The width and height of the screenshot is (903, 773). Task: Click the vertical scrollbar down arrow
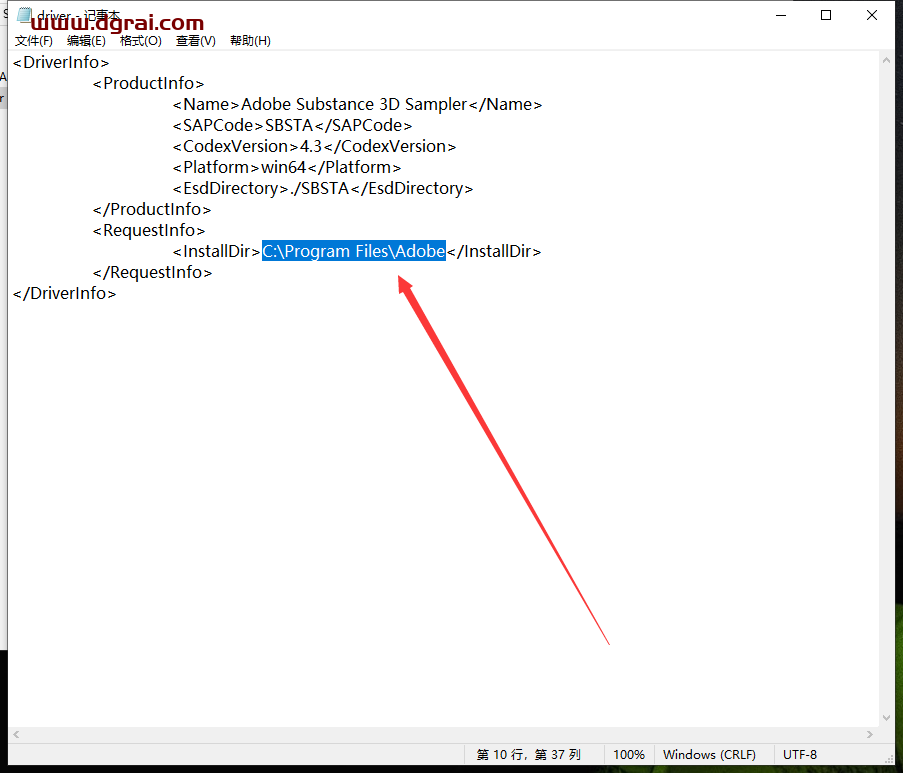(x=886, y=718)
